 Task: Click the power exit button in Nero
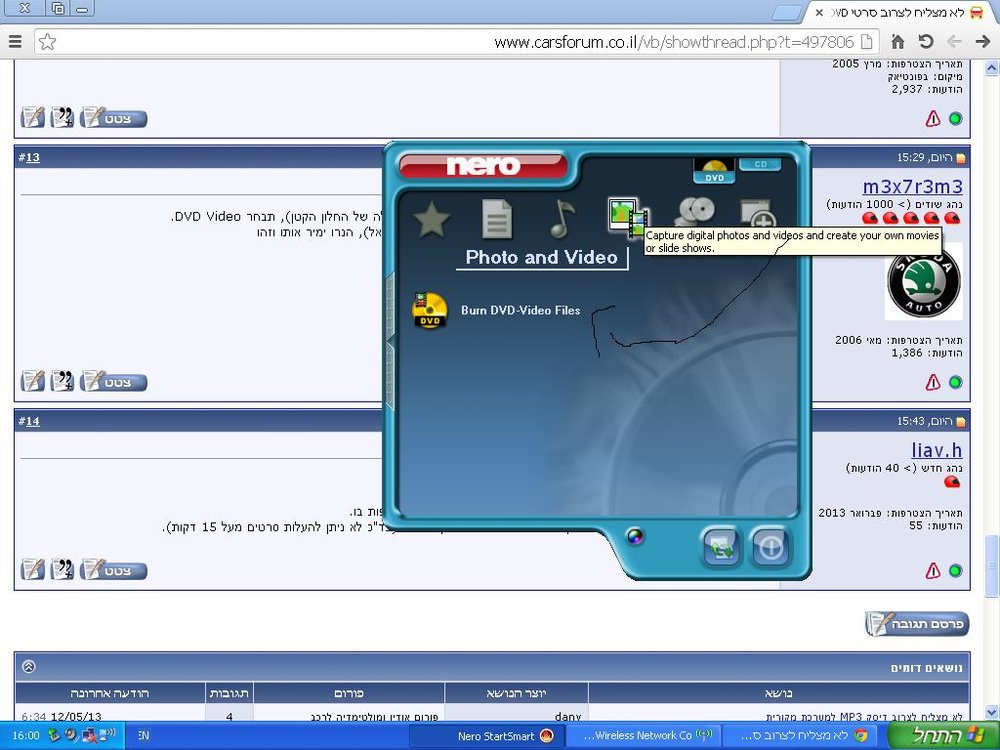[770, 547]
